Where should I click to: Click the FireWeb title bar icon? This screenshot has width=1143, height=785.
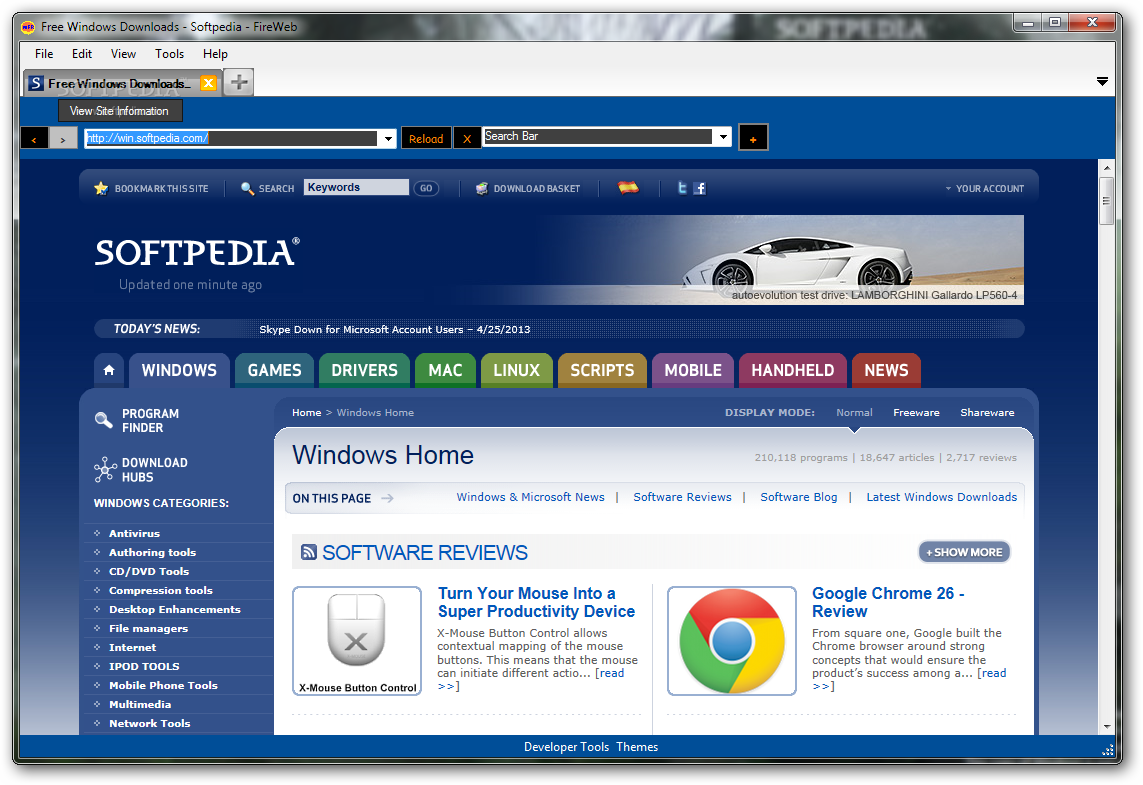tap(28, 27)
